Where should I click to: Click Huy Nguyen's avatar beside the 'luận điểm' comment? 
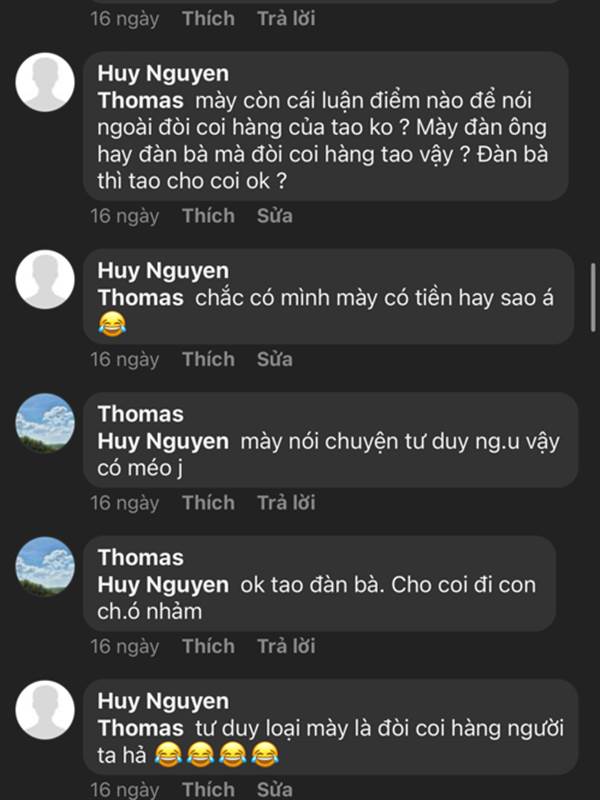(x=46, y=82)
